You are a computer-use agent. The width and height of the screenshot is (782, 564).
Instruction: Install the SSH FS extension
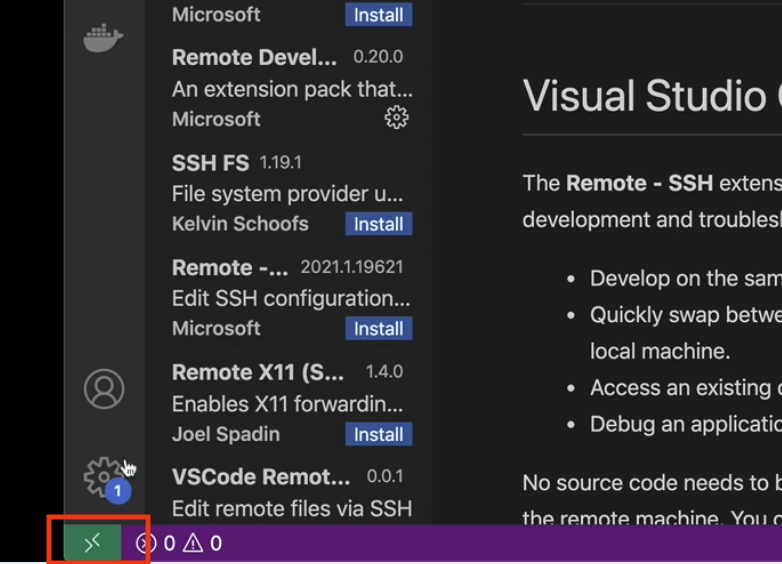tap(379, 224)
